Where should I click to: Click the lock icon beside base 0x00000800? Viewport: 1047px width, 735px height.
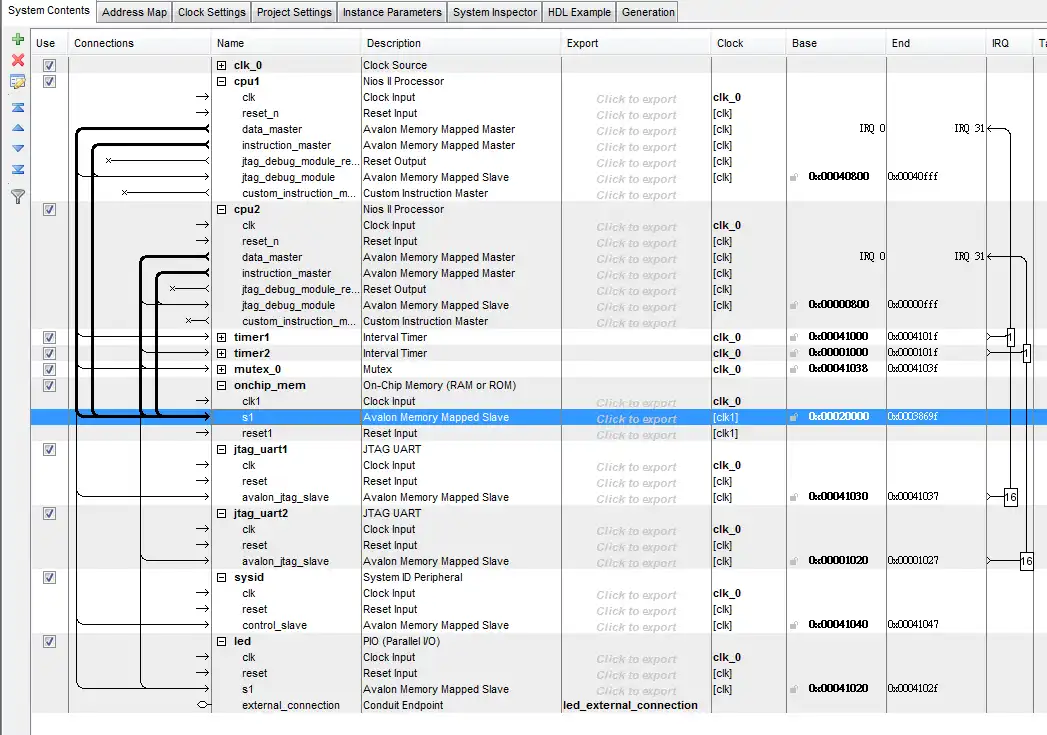[794, 305]
